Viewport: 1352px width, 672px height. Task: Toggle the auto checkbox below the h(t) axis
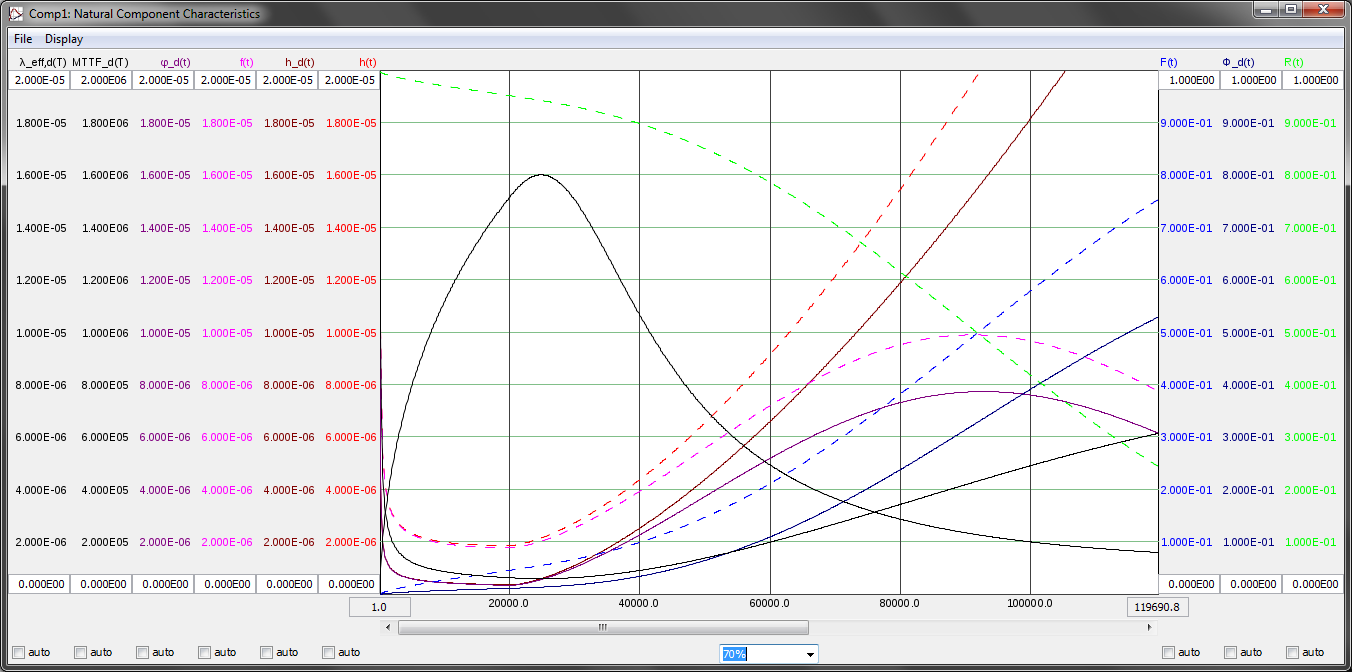point(328,652)
